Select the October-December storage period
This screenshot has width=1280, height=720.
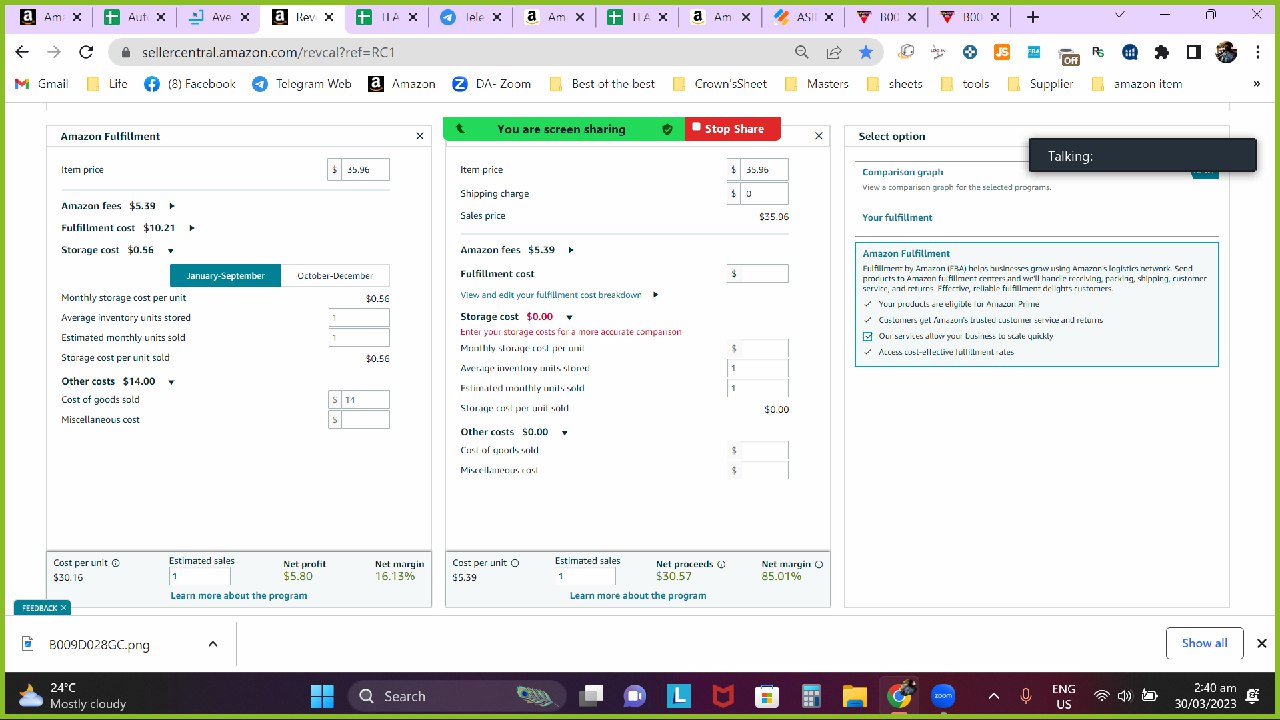pyautogui.click(x=335, y=276)
